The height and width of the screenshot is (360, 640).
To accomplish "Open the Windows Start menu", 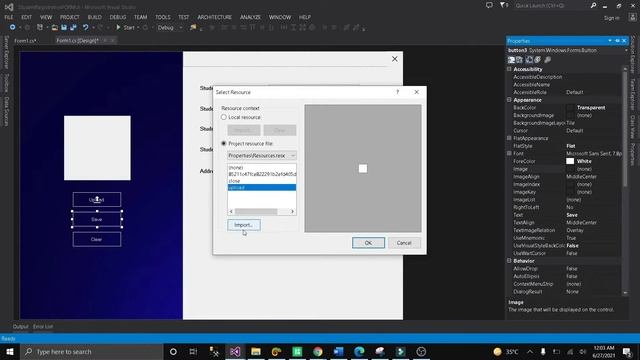I will [x=10, y=351].
